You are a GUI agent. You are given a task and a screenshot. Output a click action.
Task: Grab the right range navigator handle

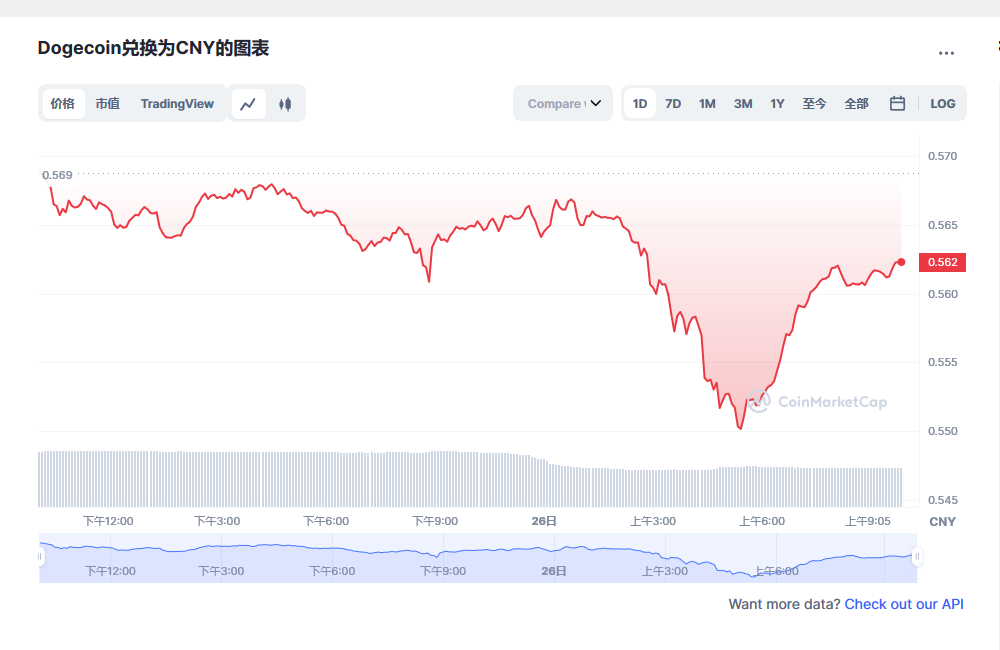point(917,557)
